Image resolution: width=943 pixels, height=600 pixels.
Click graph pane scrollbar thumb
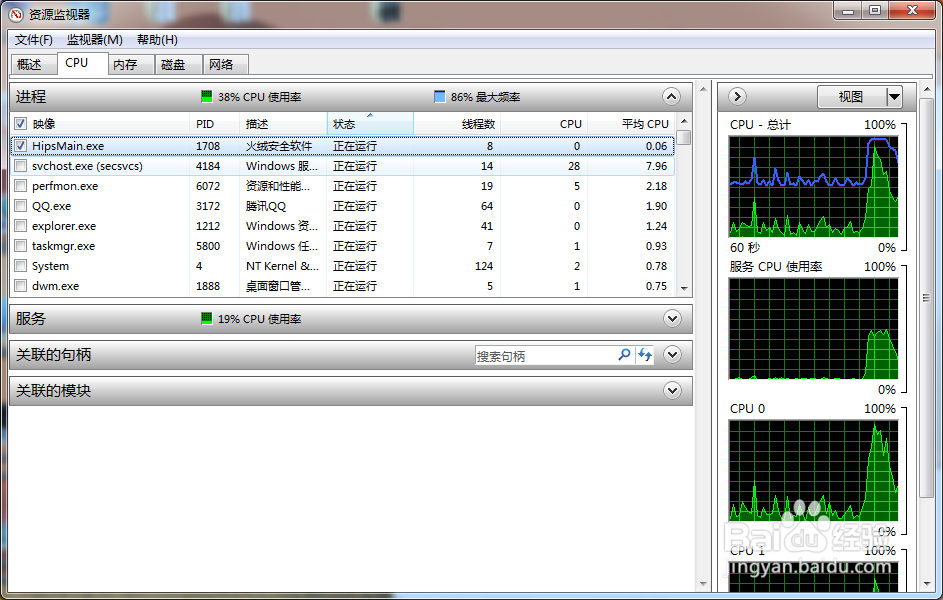(926, 298)
